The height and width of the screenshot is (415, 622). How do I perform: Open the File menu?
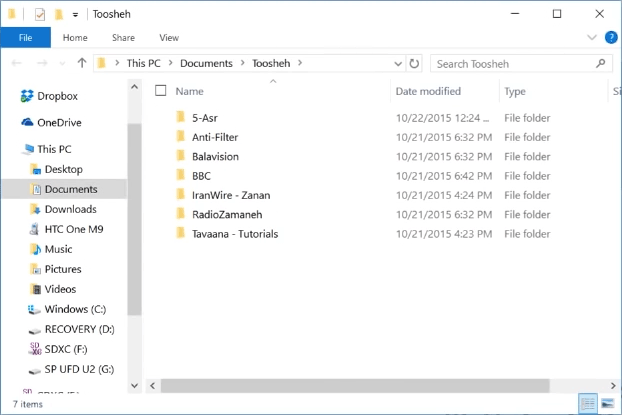[x=26, y=38]
